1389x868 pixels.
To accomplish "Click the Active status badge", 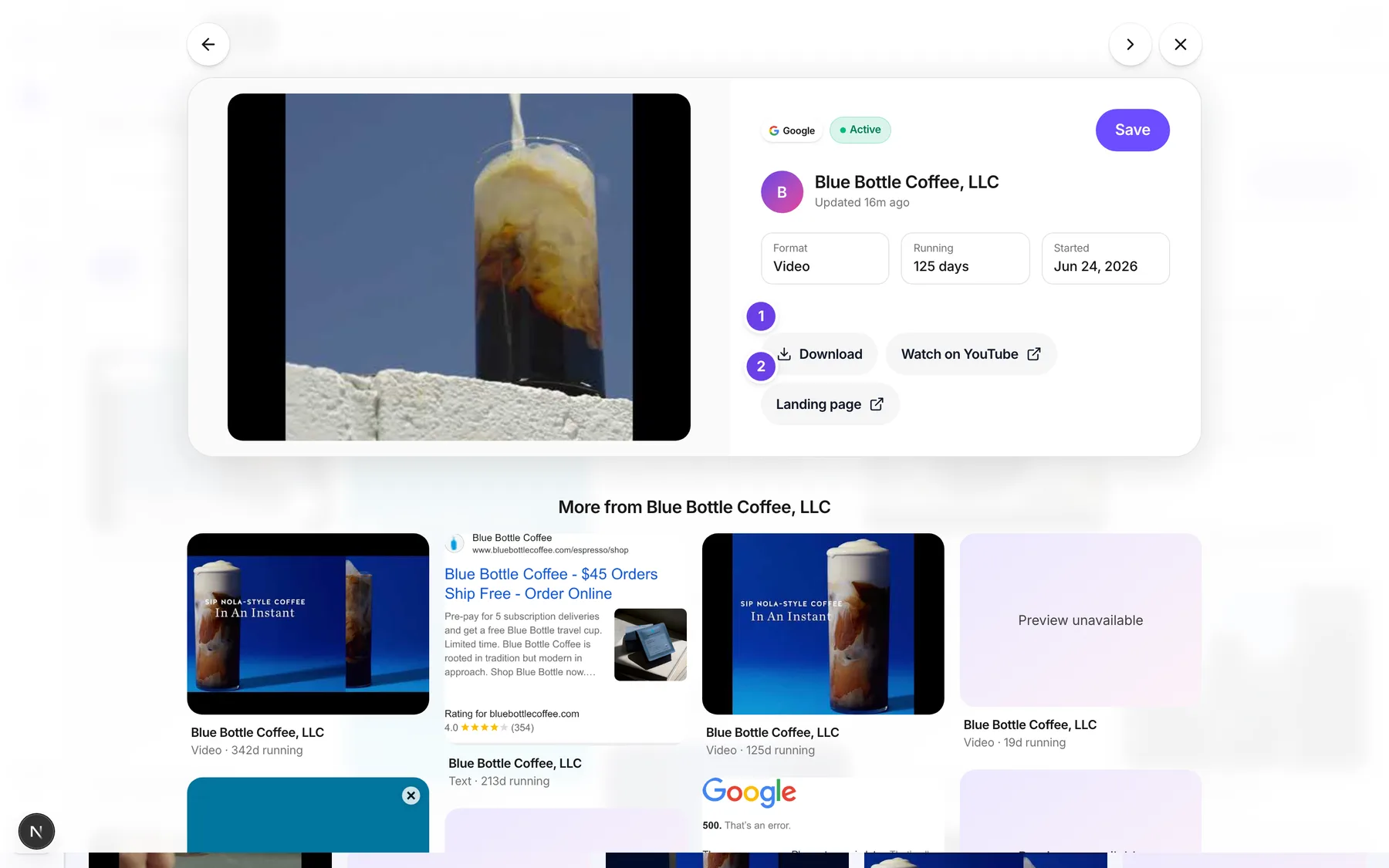I will (860, 130).
